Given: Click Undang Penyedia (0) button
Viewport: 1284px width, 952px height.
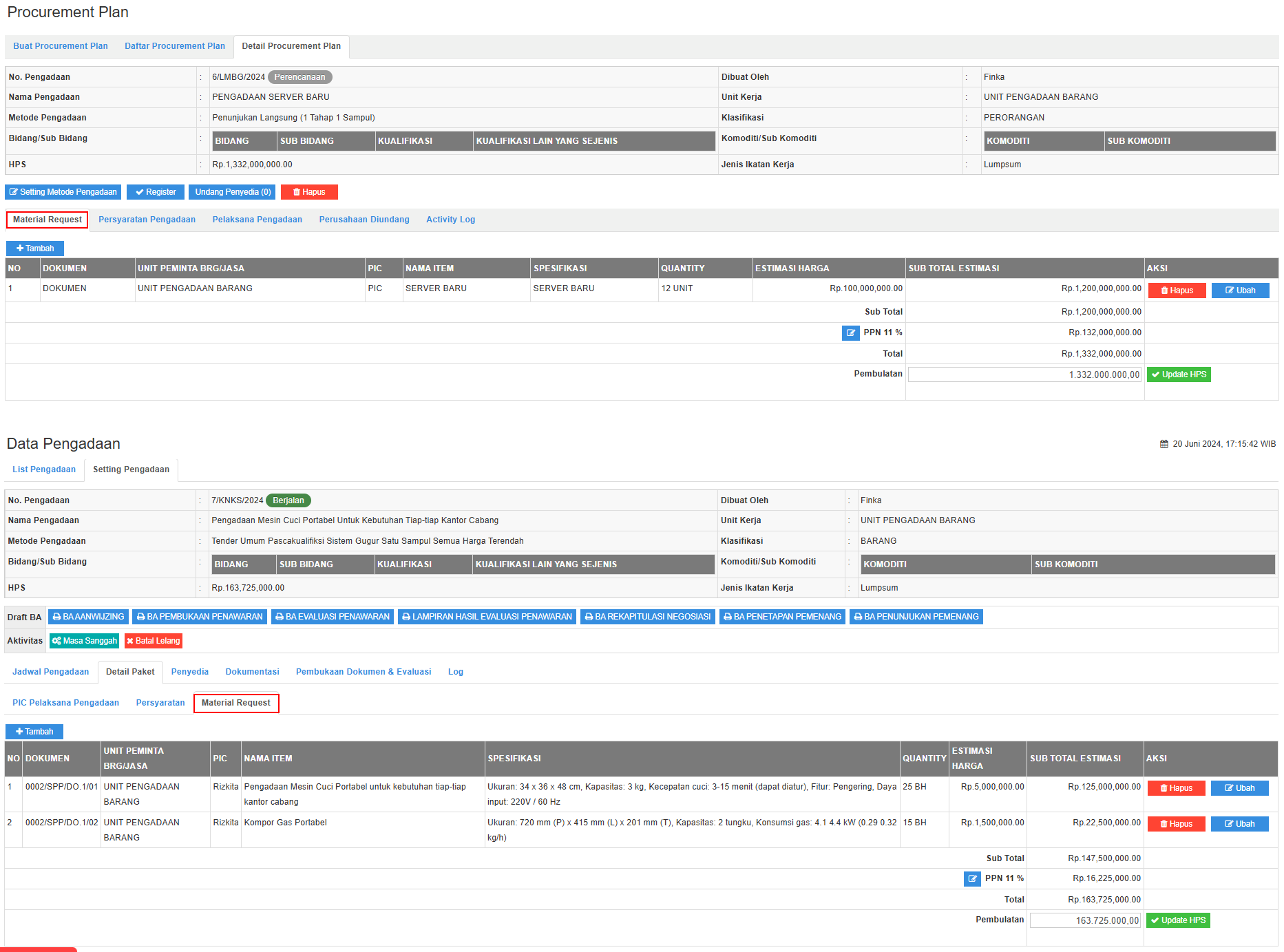Looking at the screenshot, I should [x=232, y=192].
